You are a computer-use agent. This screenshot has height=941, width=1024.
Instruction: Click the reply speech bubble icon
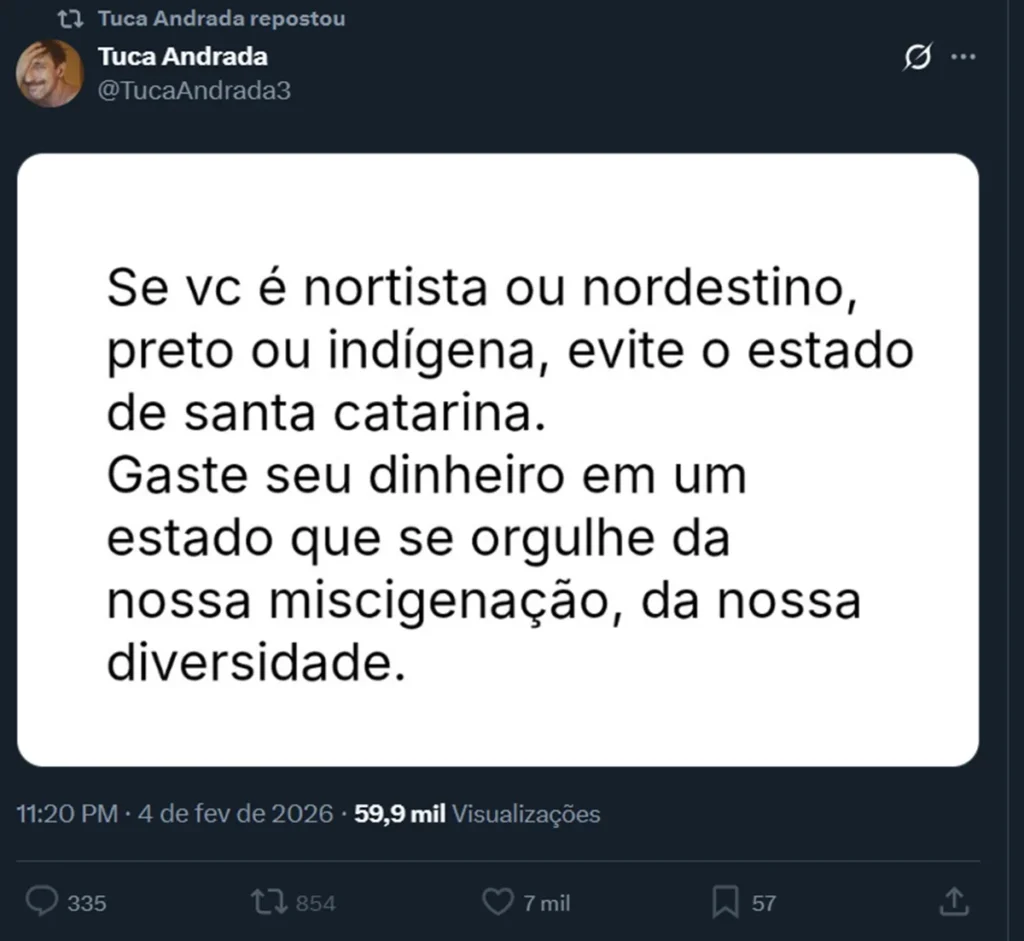coord(41,902)
